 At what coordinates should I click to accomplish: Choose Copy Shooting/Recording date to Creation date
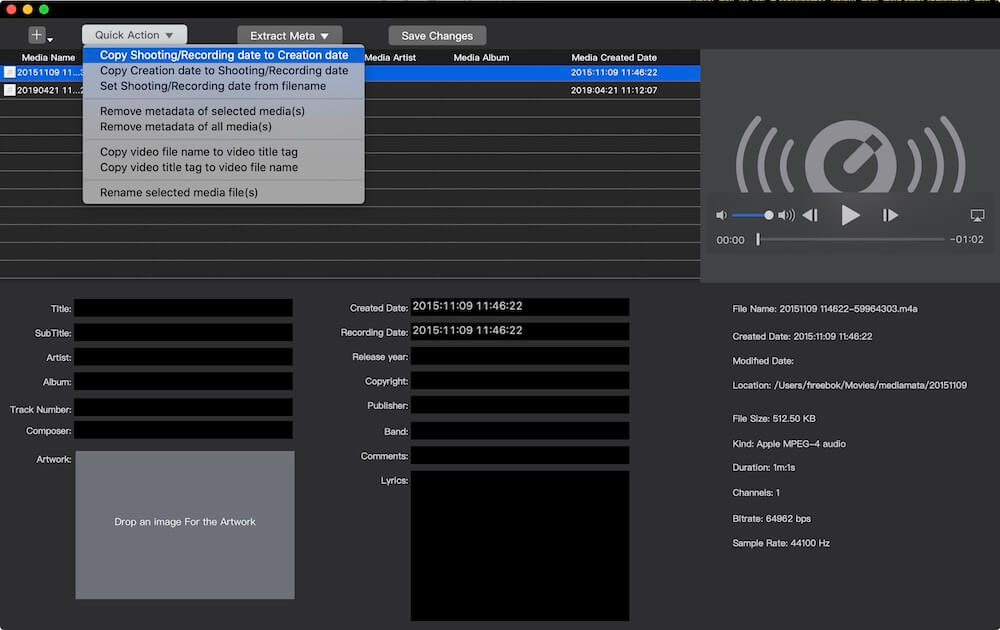[x=224, y=55]
